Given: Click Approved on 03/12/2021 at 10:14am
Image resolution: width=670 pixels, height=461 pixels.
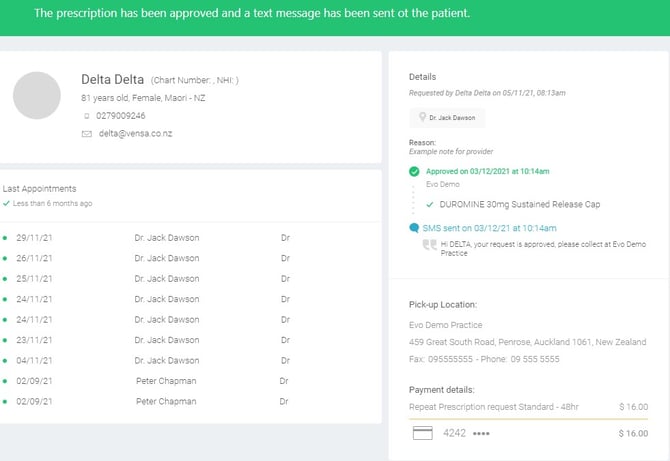Looking at the screenshot, I should pyautogui.click(x=488, y=171).
